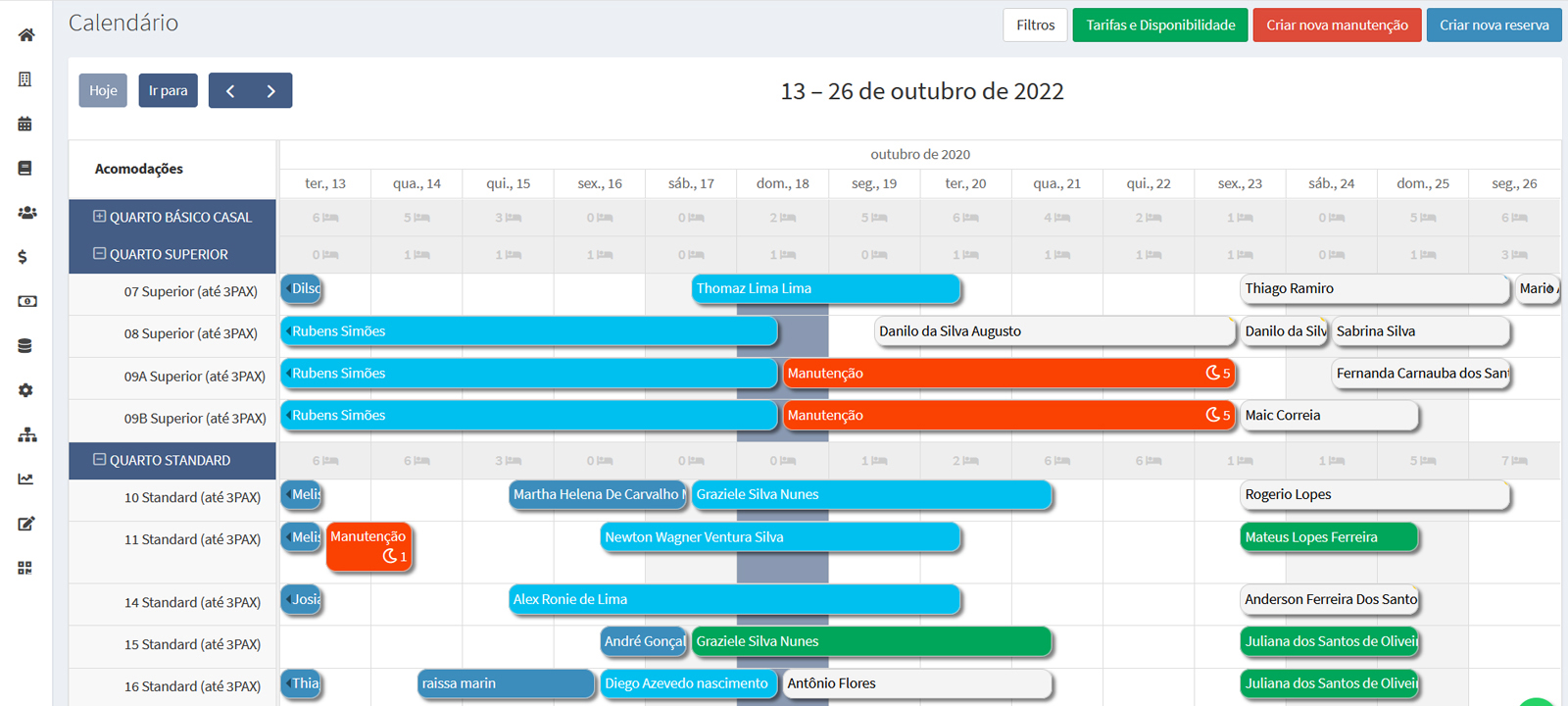Select the 14 Standard (até 3PAX) row label
Image resolution: width=1568 pixels, height=706 pixels.
(192, 603)
